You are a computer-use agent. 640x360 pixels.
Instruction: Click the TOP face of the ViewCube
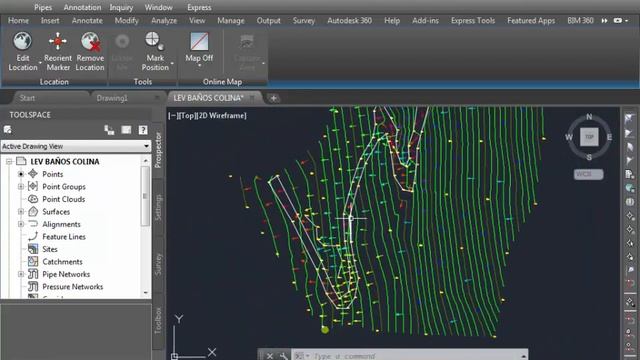pos(589,137)
